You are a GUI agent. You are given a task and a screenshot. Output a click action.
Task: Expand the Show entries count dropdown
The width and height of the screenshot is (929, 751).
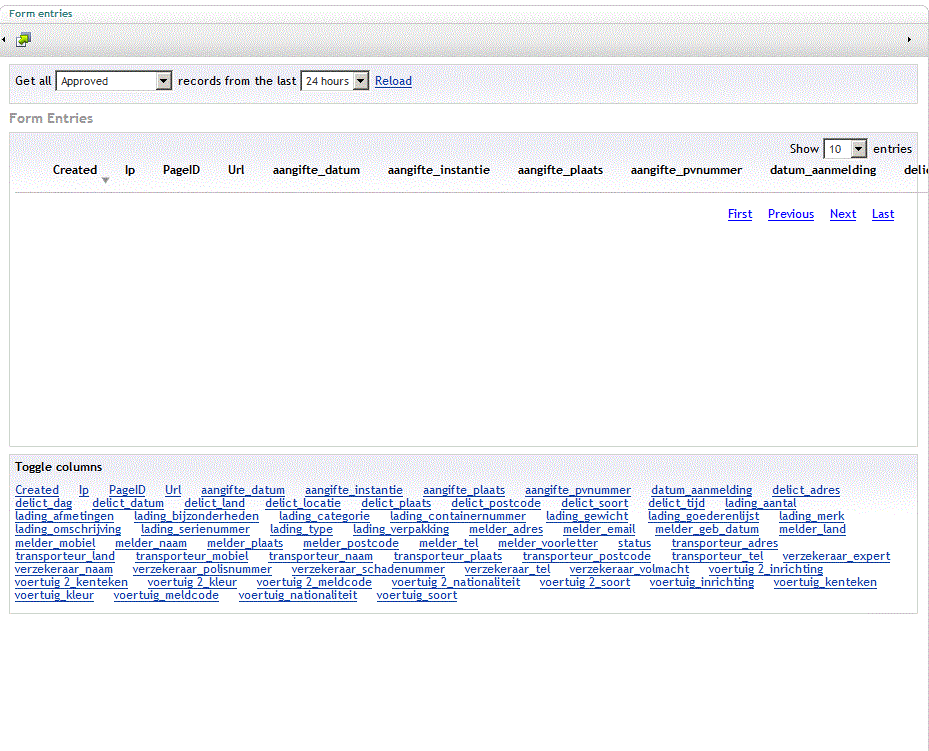[845, 149]
